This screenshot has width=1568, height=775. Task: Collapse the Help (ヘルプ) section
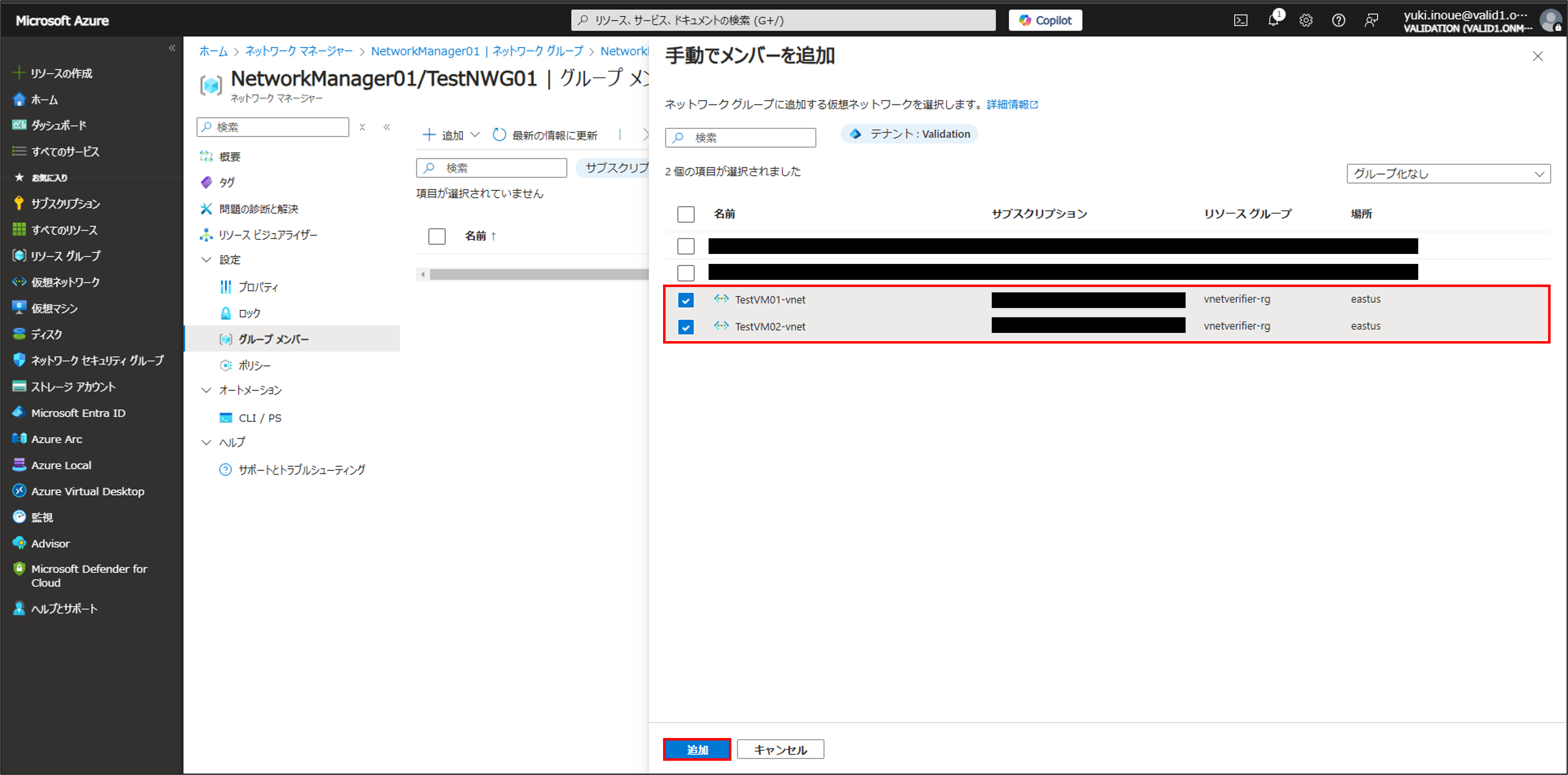point(206,442)
